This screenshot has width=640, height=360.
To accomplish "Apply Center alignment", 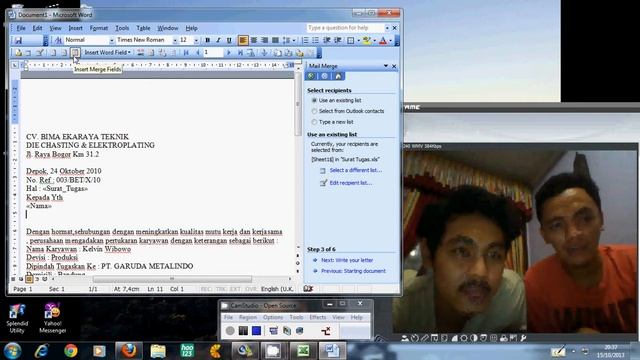I will click(x=254, y=40).
